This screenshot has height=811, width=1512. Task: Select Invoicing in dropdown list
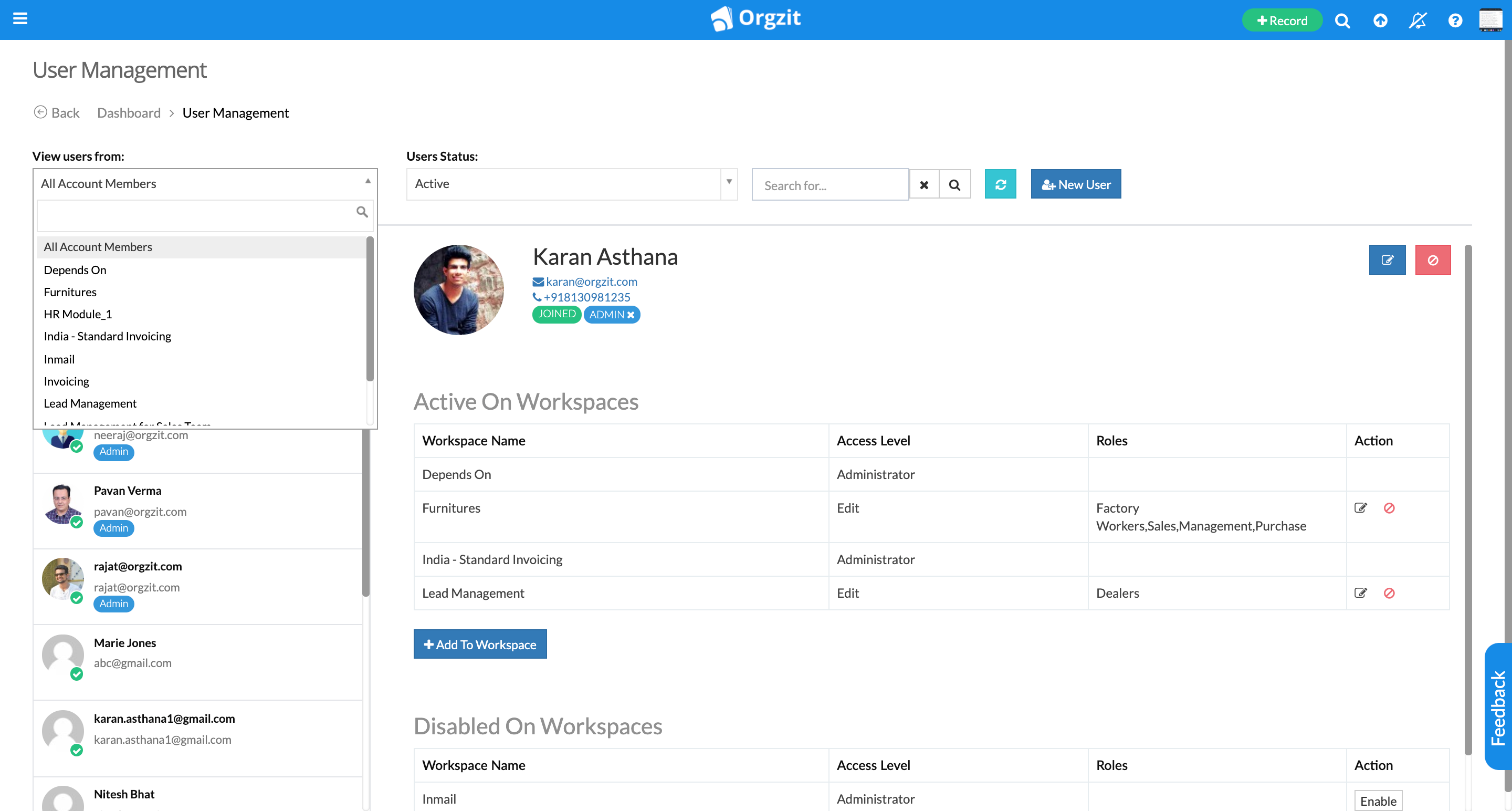(x=201, y=382)
